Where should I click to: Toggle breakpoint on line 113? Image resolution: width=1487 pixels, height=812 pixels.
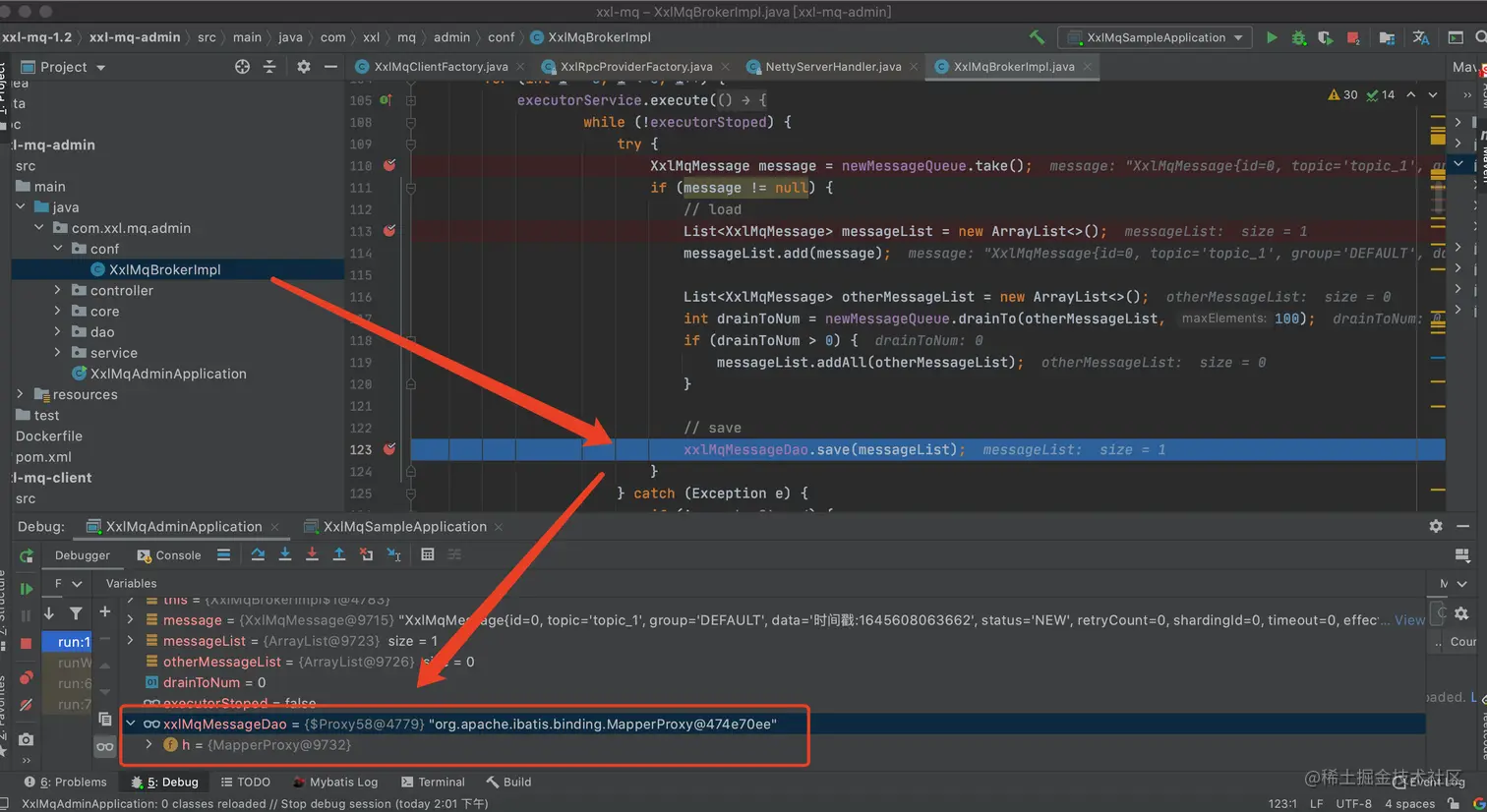coord(389,231)
